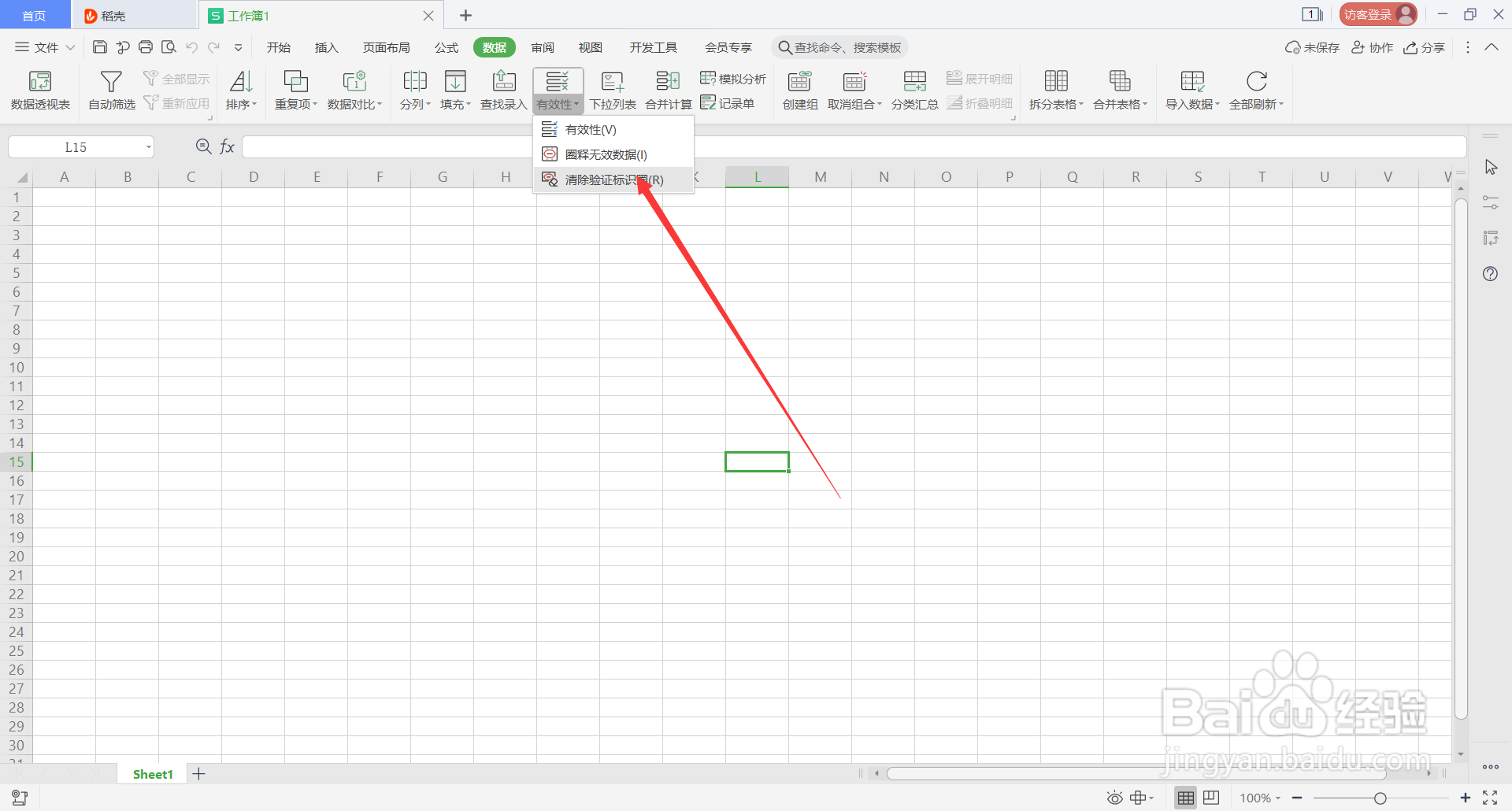Screen dimensions: 1512x811
Task: Click the search commands (查找命令) field
Action: click(839, 47)
